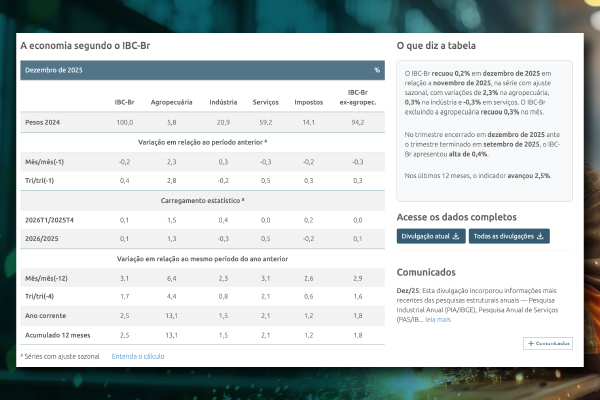
Task: Select the Agropecuária column header
Action: (171, 102)
